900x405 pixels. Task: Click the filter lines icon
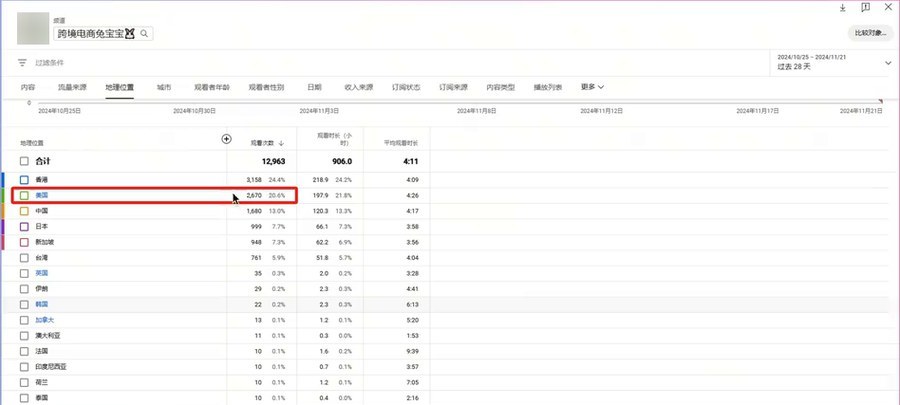(x=22, y=63)
